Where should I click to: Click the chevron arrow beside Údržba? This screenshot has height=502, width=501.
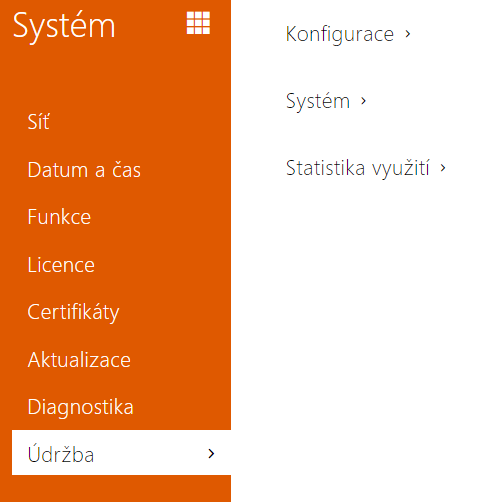pyautogui.click(x=211, y=453)
